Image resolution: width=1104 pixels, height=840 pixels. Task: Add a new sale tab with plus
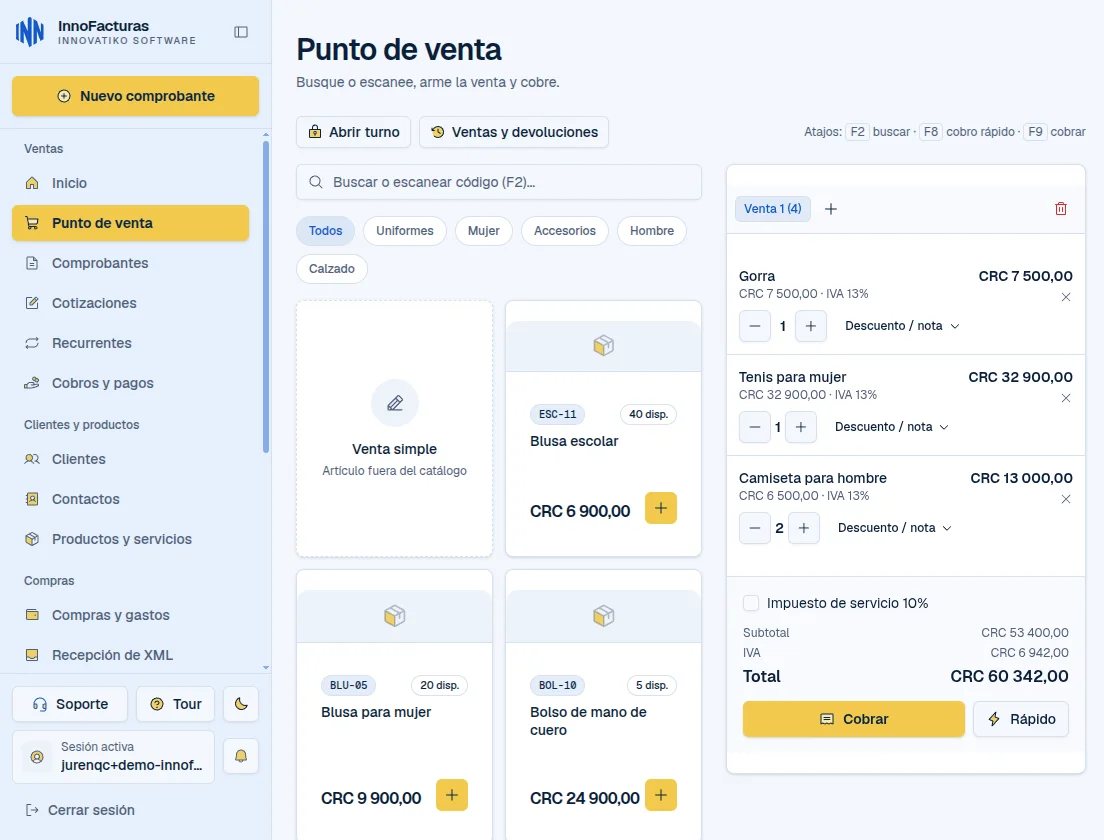coord(831,208)
